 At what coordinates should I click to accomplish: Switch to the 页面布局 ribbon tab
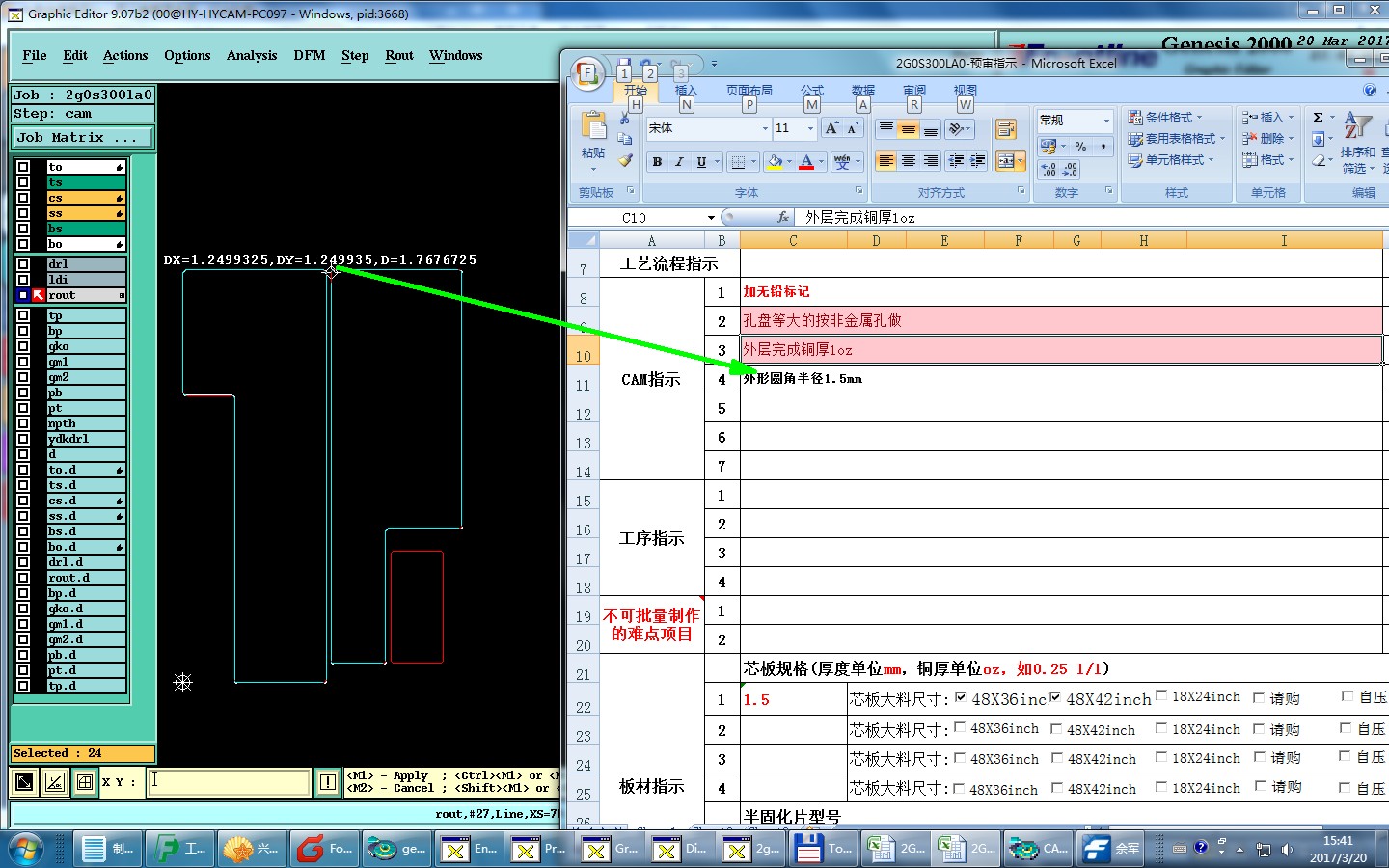pyautogui.click(x=749, y=90)
